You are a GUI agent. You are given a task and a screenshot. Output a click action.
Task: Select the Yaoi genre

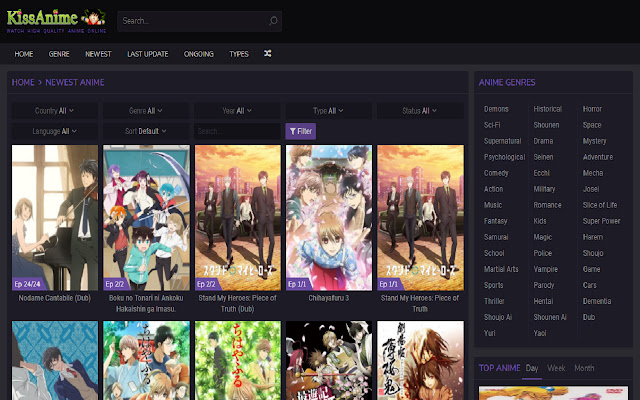(540, 333)
